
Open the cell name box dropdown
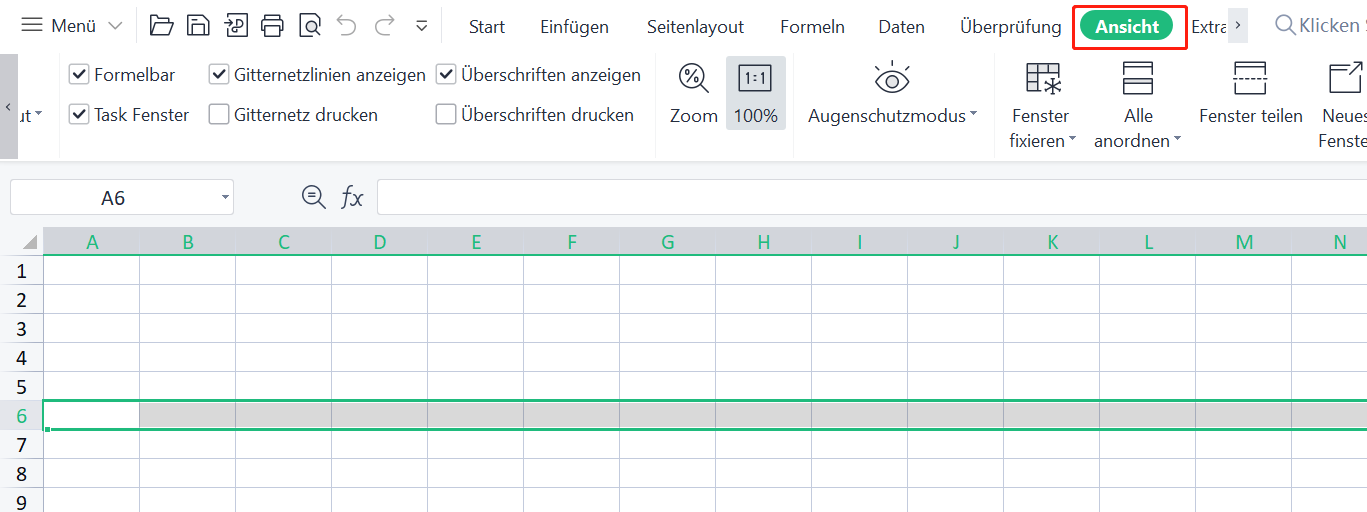pos(225,198)
